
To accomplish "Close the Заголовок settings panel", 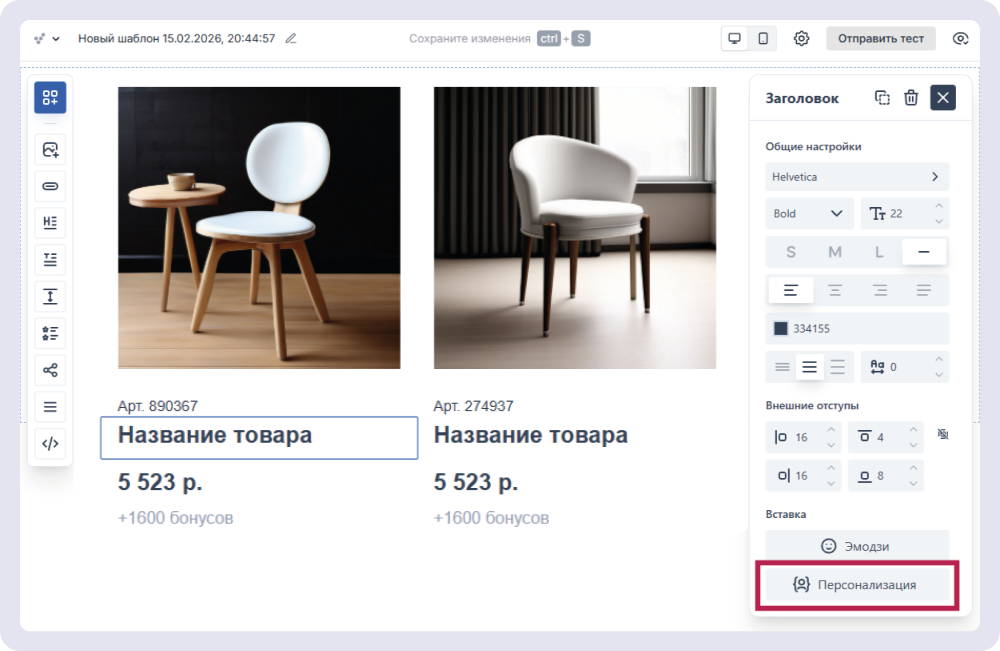I will tap(943, 98).
